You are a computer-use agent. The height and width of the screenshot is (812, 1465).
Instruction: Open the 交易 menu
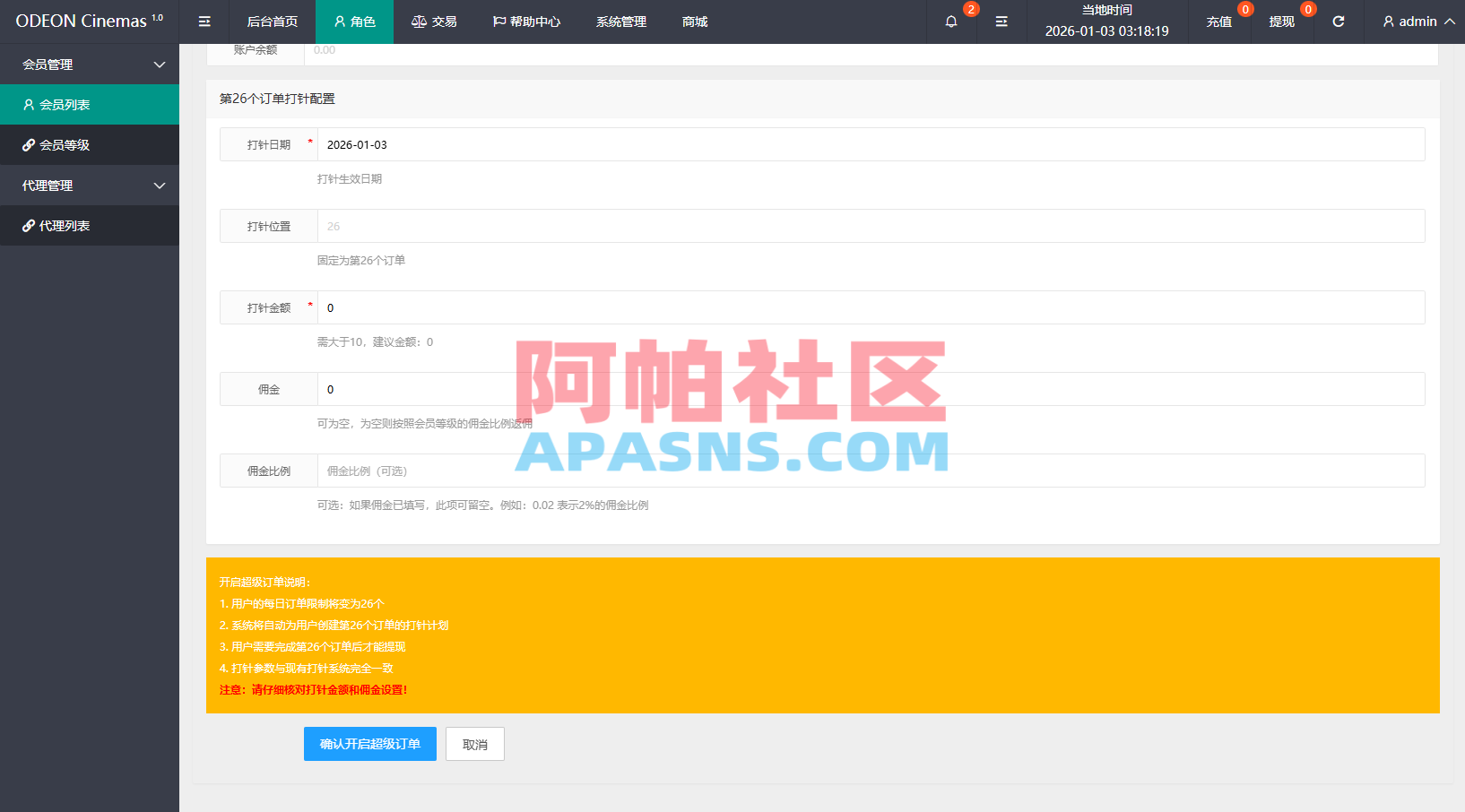coord(434,22)
